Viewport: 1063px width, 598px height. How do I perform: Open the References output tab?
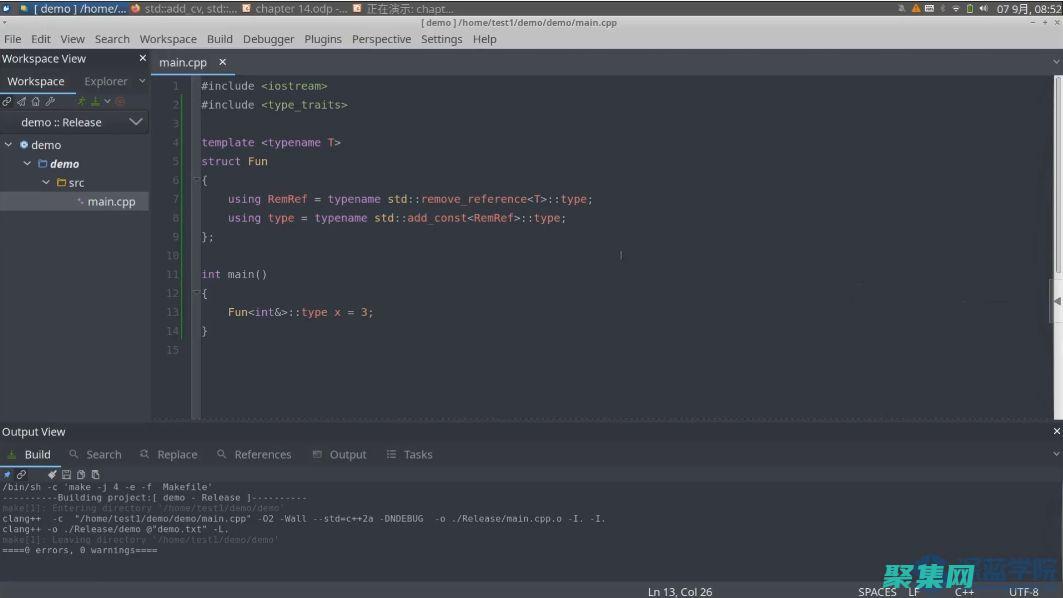pos(262,454)
